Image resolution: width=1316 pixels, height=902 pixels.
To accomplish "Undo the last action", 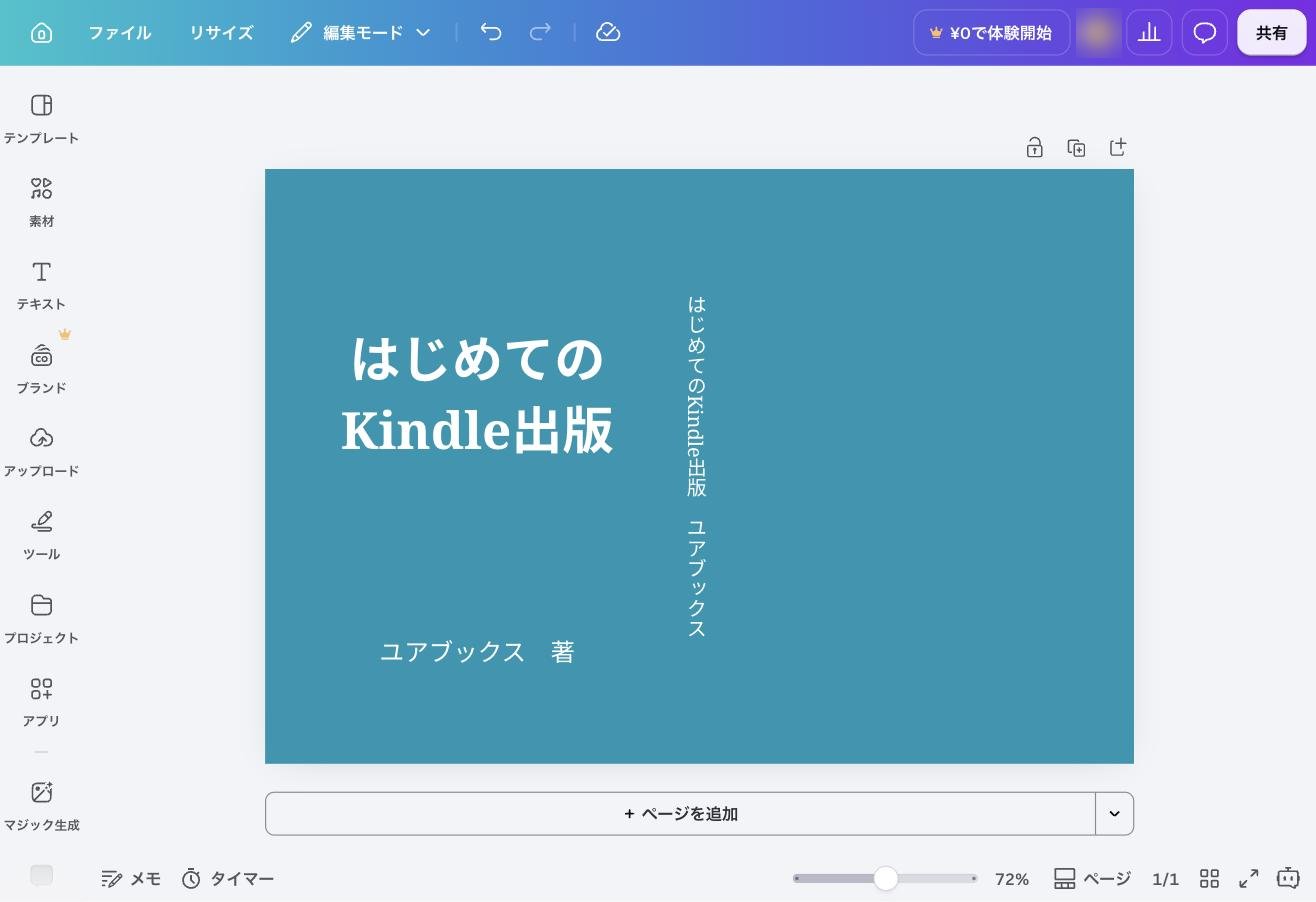I will [x=490, y=32].
